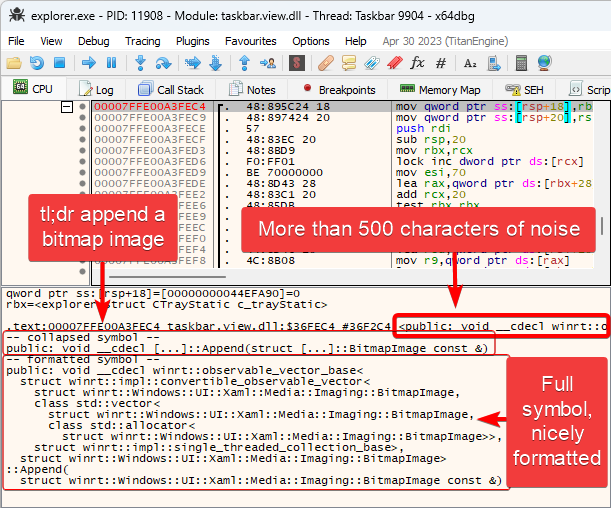The width and height of the screenshot is (611, 508).
Task: Open Functions with the fx icon
Action: [x=417, y=63]
